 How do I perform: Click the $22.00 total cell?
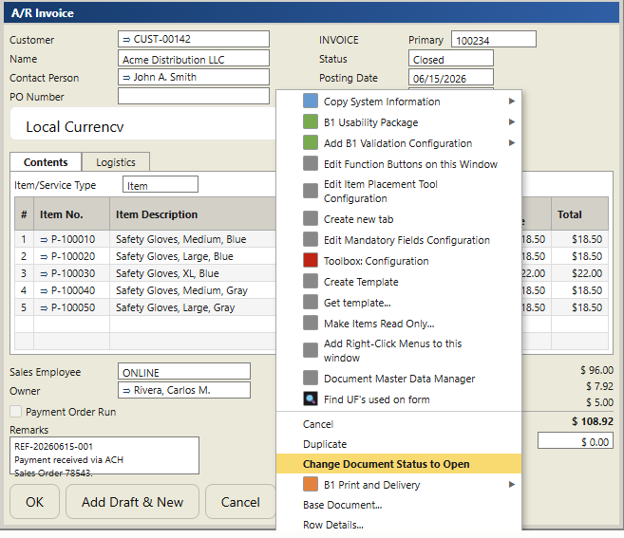coord(580,273)
